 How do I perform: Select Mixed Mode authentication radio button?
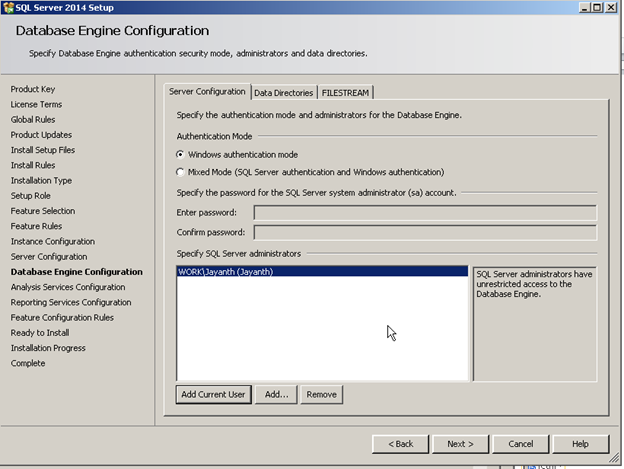(180, 172)
